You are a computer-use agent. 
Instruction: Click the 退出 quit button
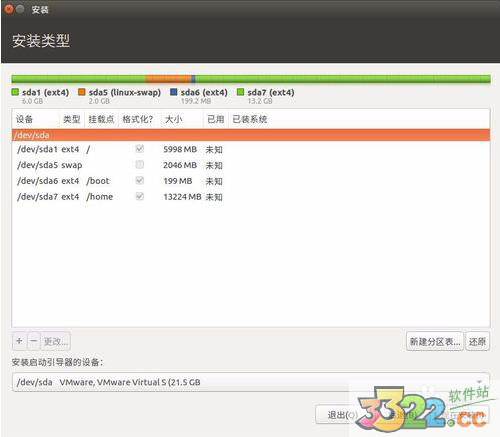(x=337, y=415)
